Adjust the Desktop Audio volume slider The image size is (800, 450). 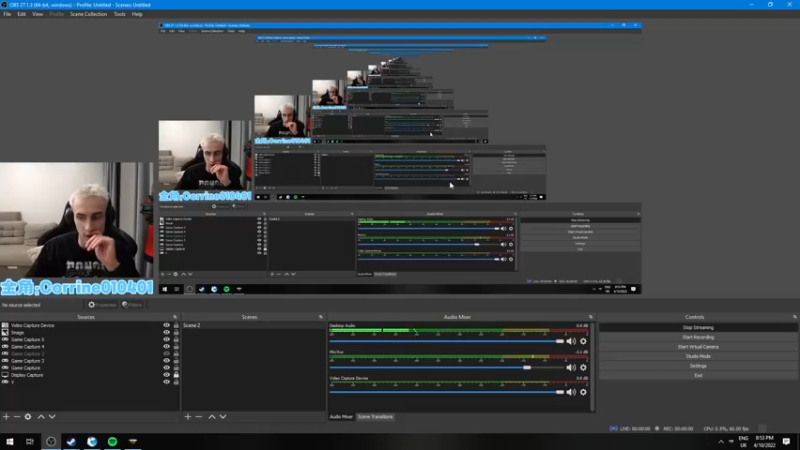446,341
